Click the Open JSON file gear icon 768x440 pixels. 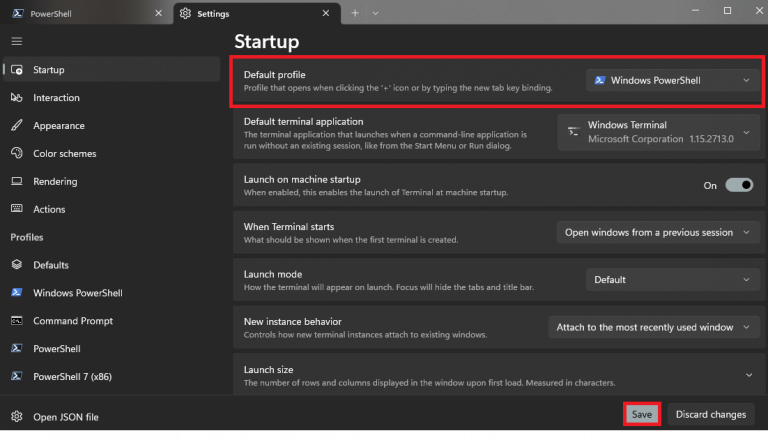[17, 416]
